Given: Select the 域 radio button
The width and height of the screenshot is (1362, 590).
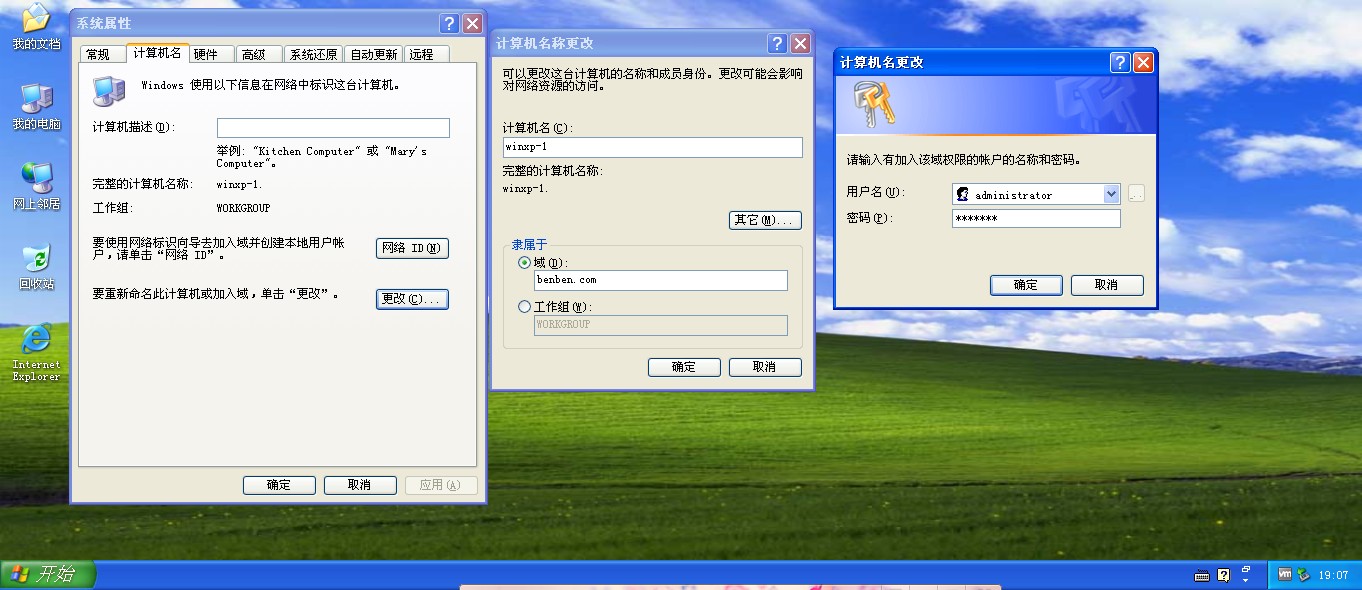Looking at the screenshot, I should point(525,263).
